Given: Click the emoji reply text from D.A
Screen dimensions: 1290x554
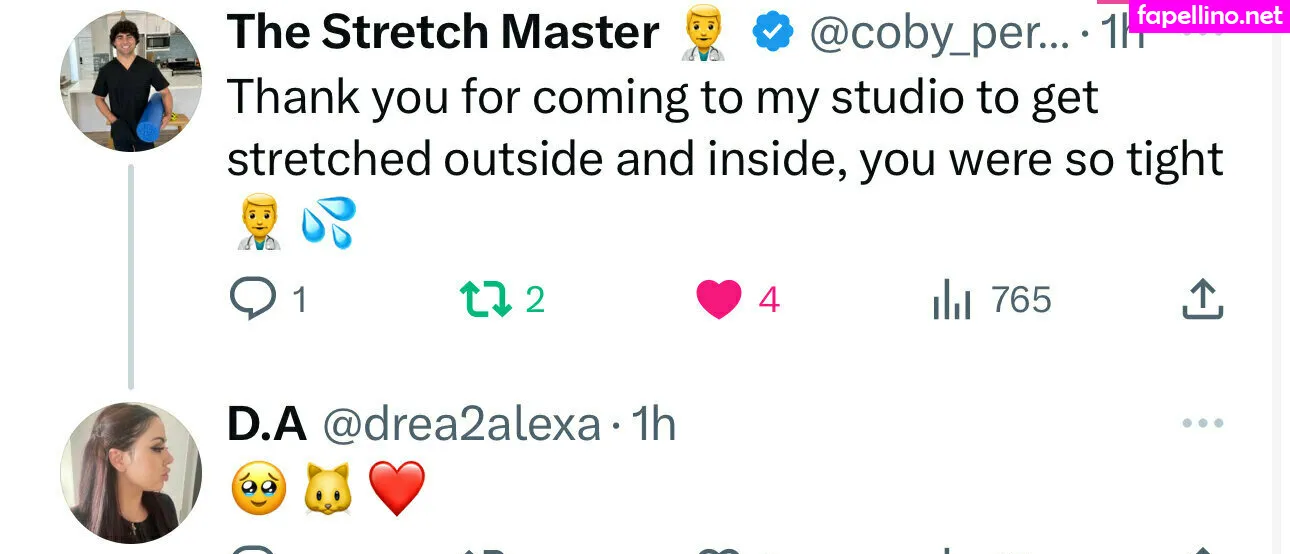Looking at the screenshot, I should click(x=328, y=488).
